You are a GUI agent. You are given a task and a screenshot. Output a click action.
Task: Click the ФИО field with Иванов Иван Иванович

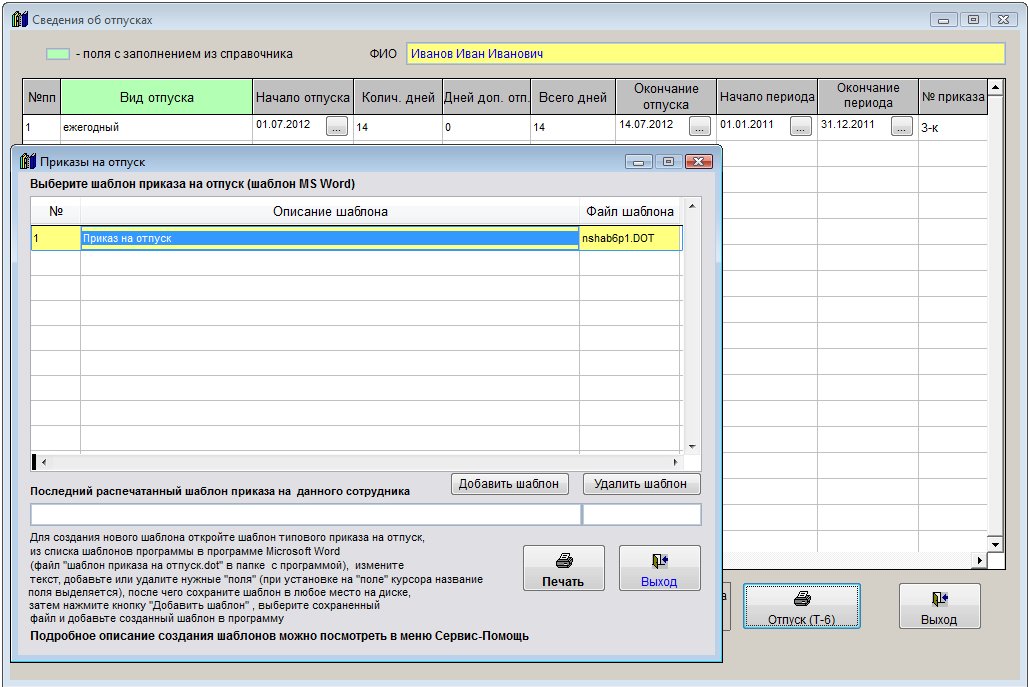[x=704, y=54]
